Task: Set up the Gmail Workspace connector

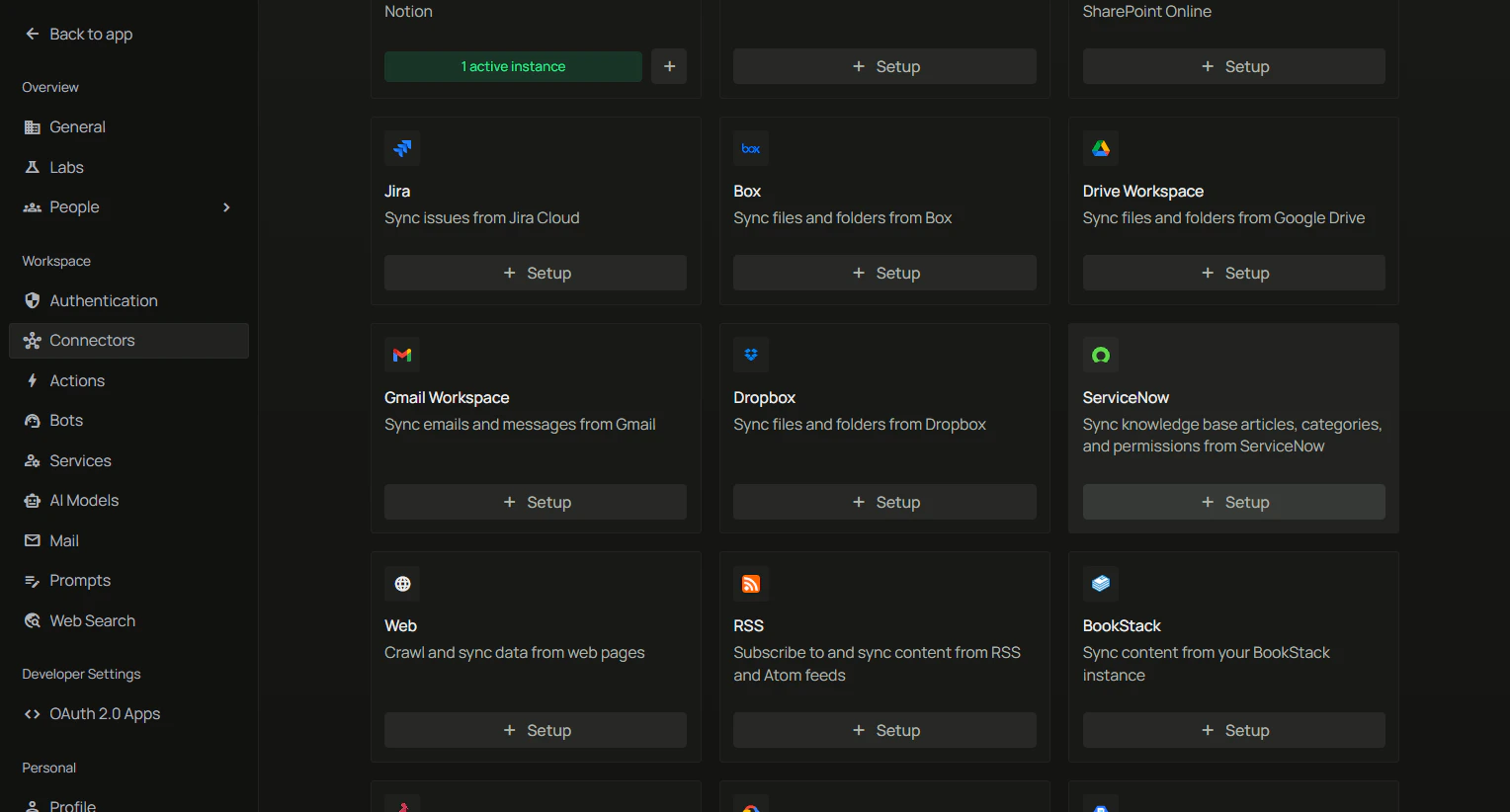Action: pos(536,502)
